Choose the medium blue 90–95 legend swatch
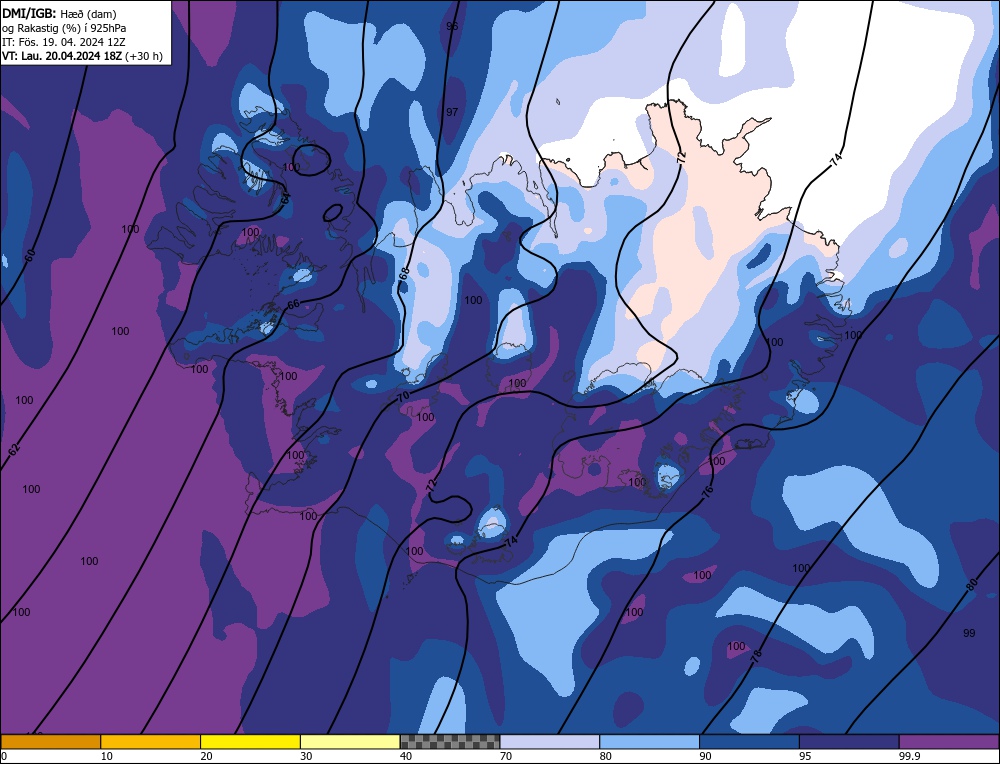Viewport: 1000px width, 764px height. pos(749,742)
